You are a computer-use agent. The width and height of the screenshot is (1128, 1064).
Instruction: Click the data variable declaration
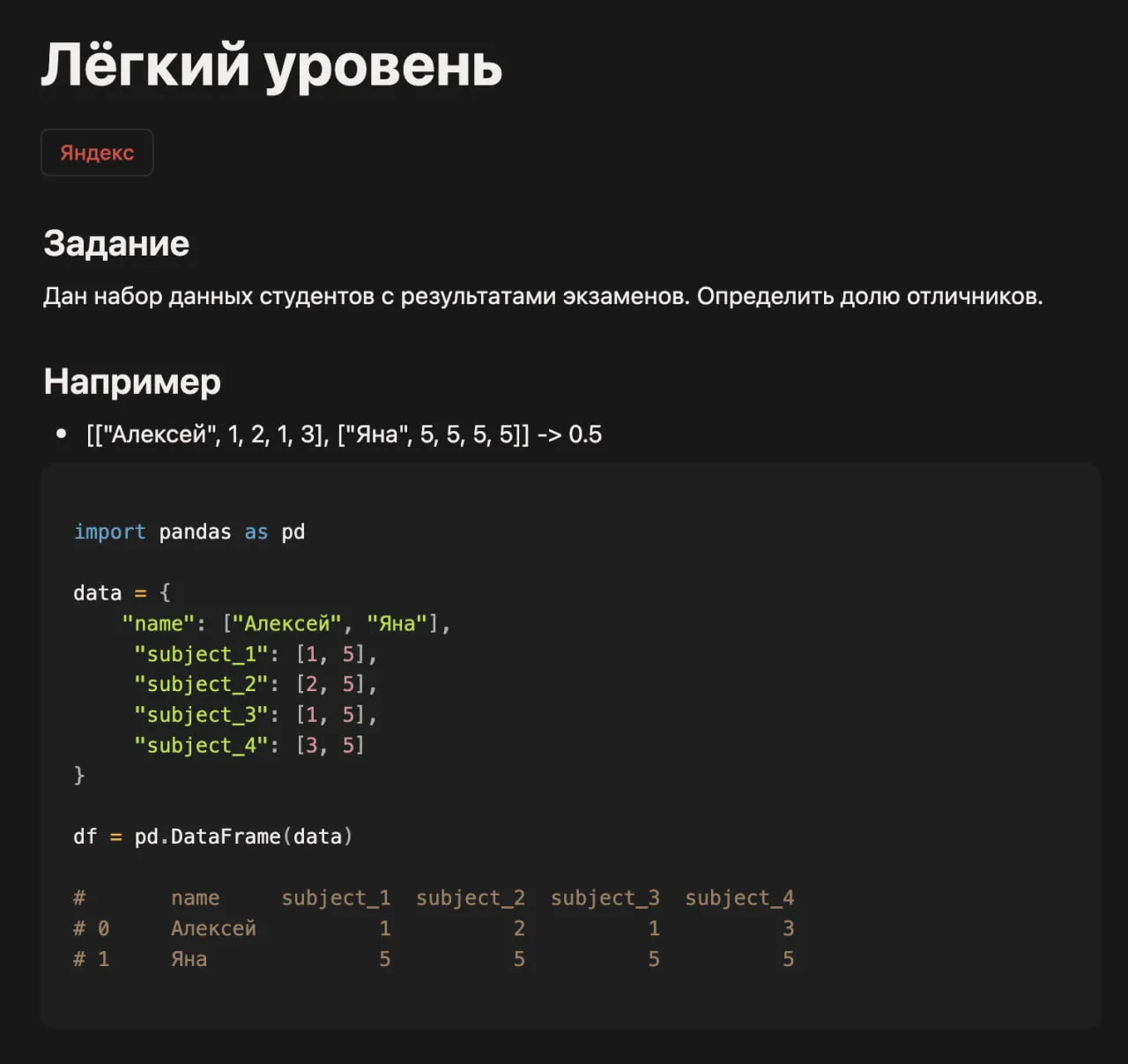pos(97,592)
